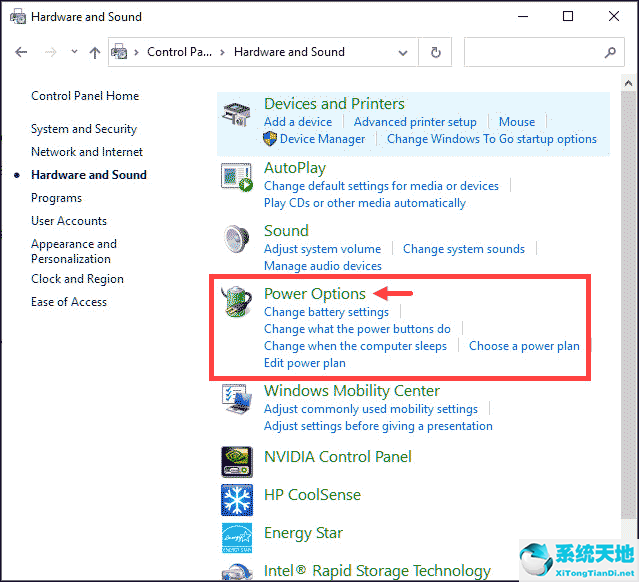Click the HP CoolSense snowflake icon
Screen dimensions: 639x582
point(237,497)
